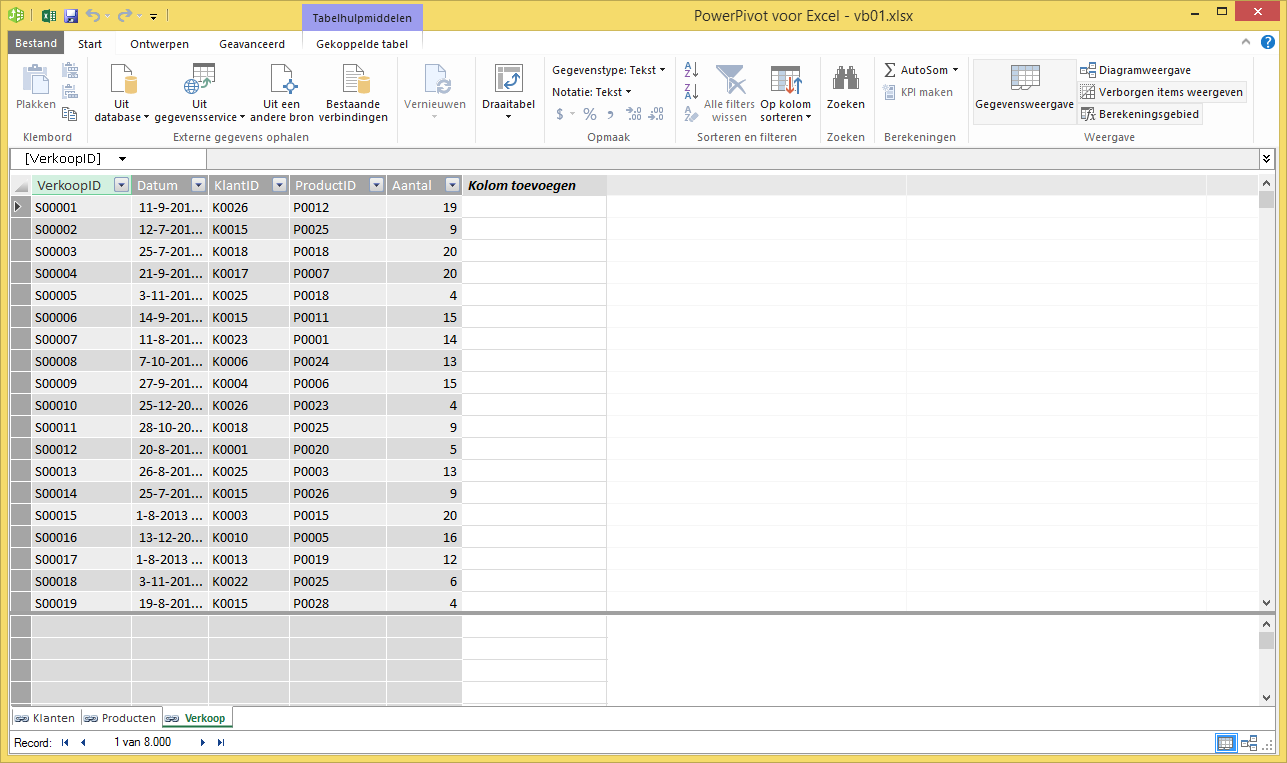Select the Gekoppelde tabel ribbon tab

(x=362, y=44)
